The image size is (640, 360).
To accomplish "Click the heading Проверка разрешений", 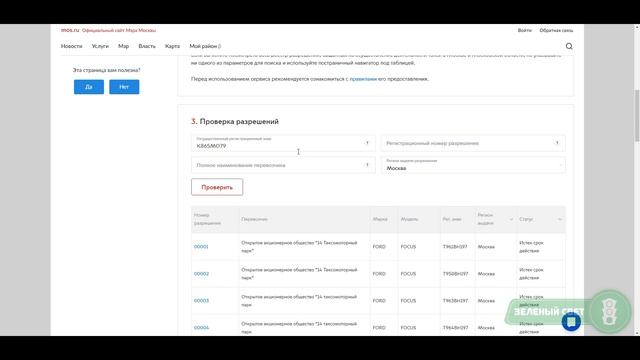I will 239,121.
